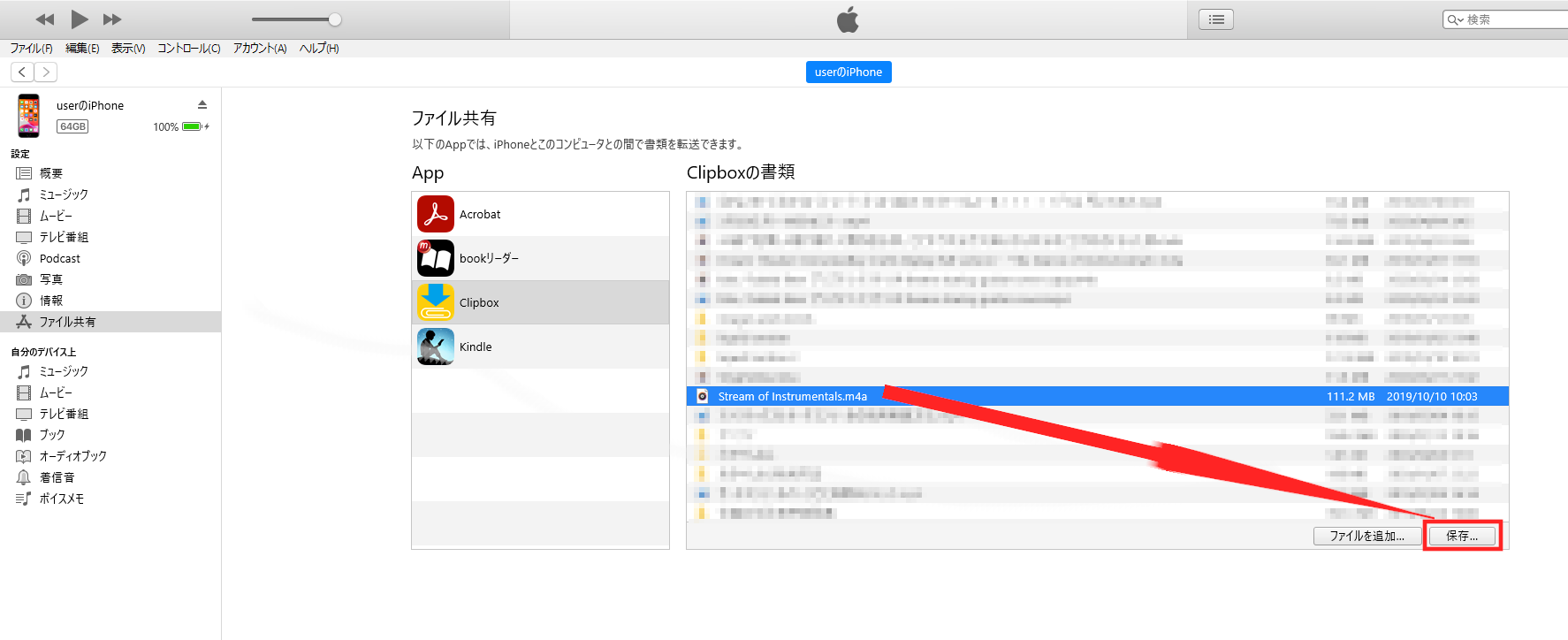Click the m4a file icon in selected row
Image resolution: width=1568 pixels, height=640 pixels.
pyautogui.click(x=703, y=396)
